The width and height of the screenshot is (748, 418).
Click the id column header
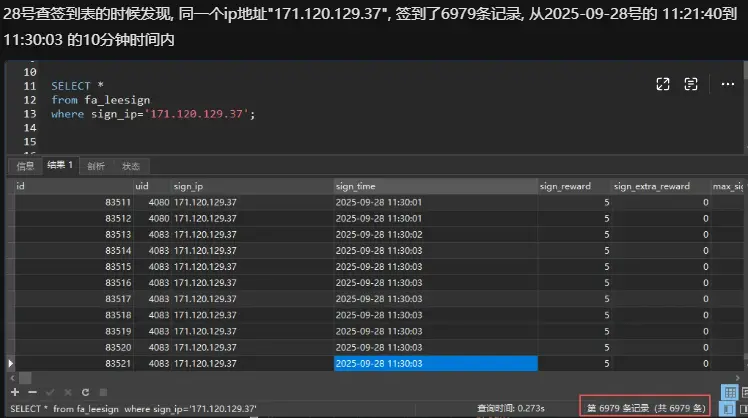coord(73,186)
